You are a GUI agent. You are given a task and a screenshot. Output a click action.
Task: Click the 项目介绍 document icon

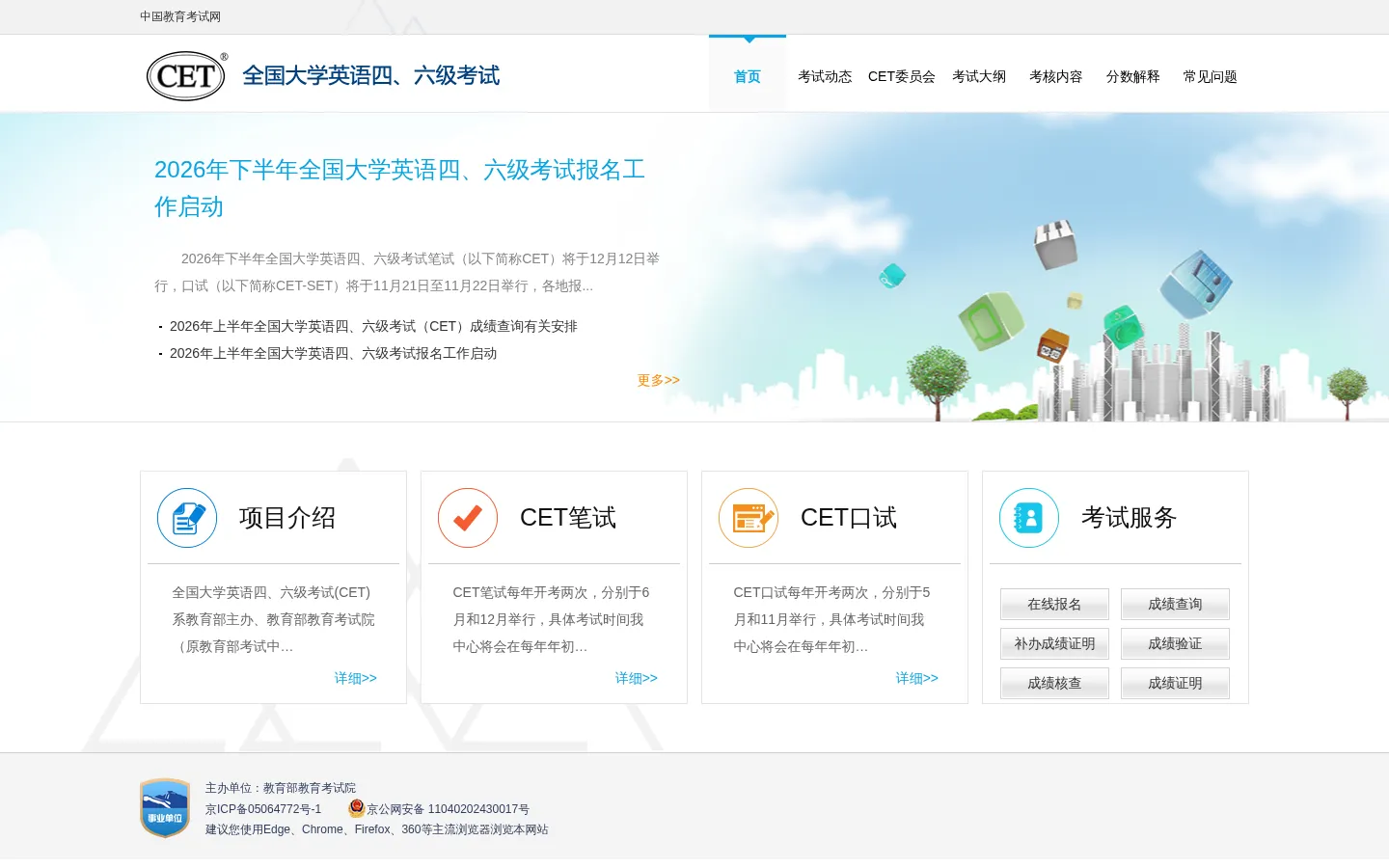[187, 518]
